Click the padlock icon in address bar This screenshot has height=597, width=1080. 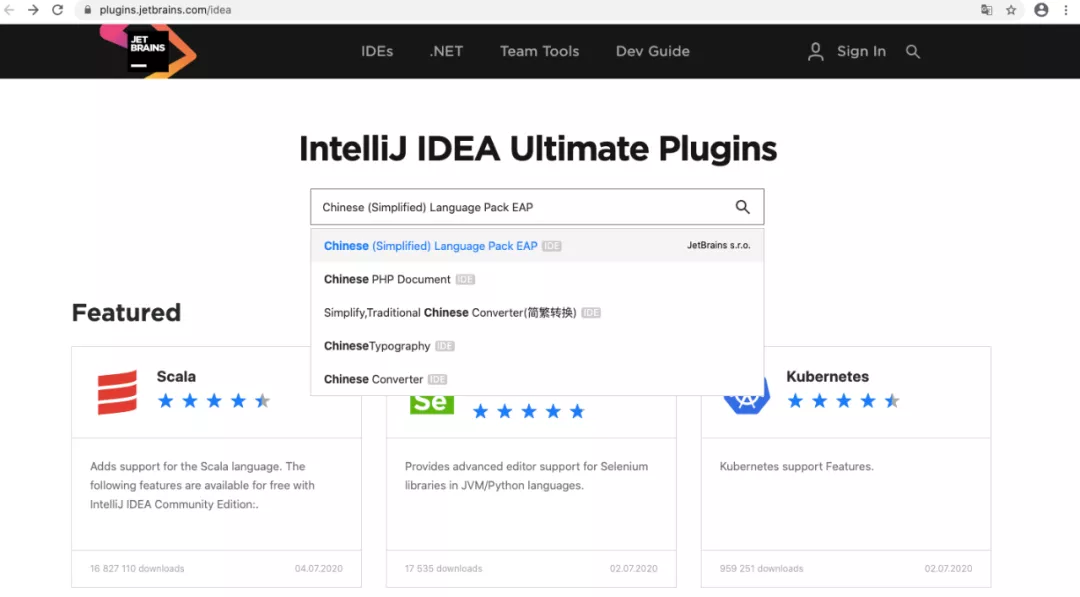pyautogui.click(x=87, y=10)
